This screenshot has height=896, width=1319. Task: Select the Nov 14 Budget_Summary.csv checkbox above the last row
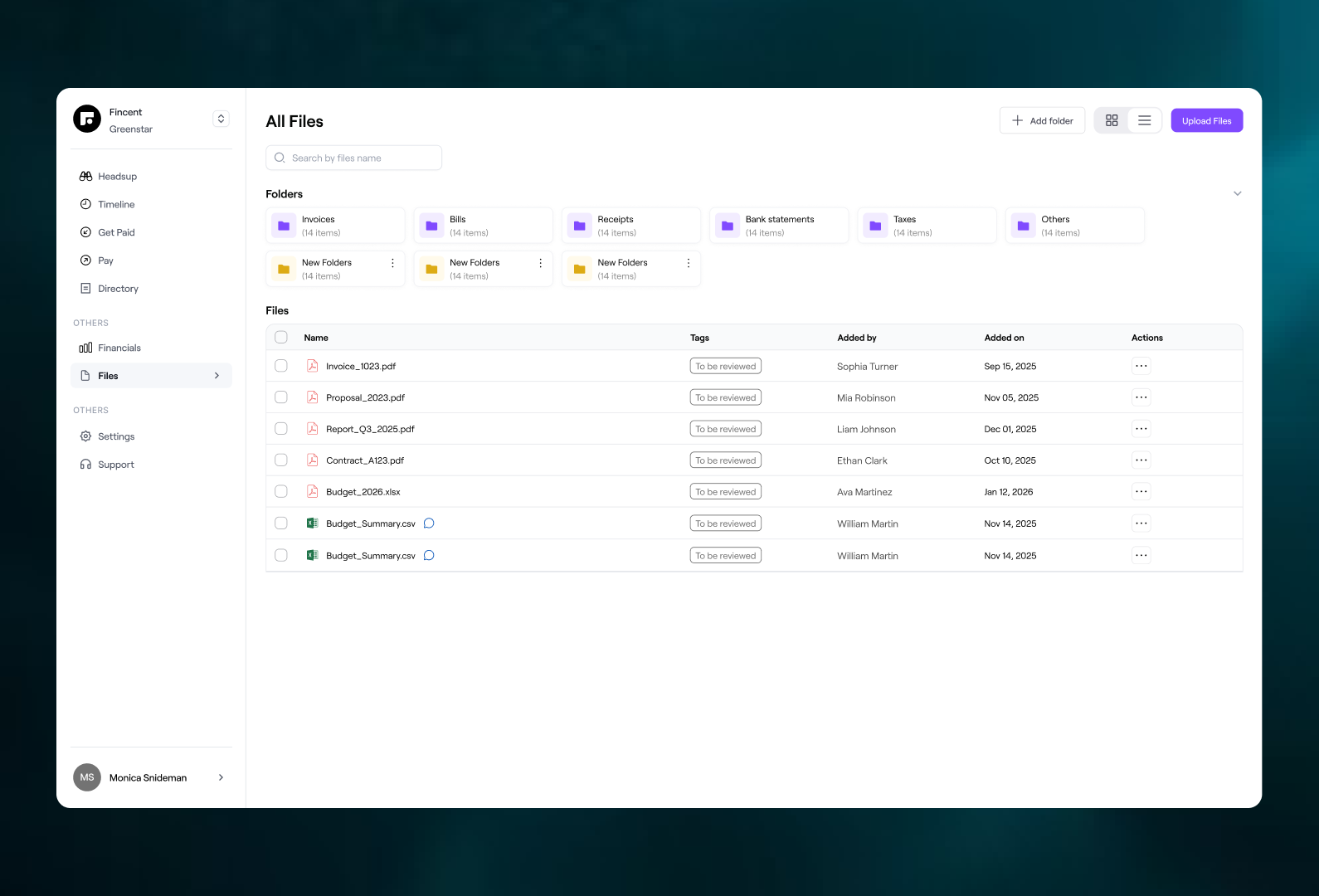click(281, 523)
